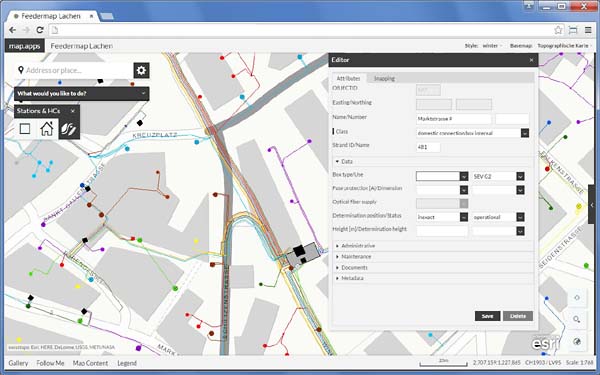This screenshot has height=375, width=600.
Task: Open the search settings gear
Action: 141,70
